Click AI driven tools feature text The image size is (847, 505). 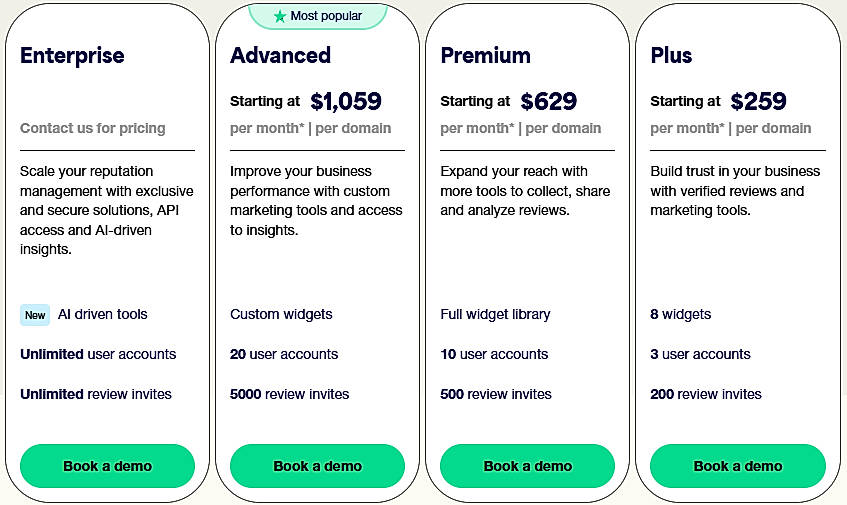pyautogui.click(x=102, y=314)
